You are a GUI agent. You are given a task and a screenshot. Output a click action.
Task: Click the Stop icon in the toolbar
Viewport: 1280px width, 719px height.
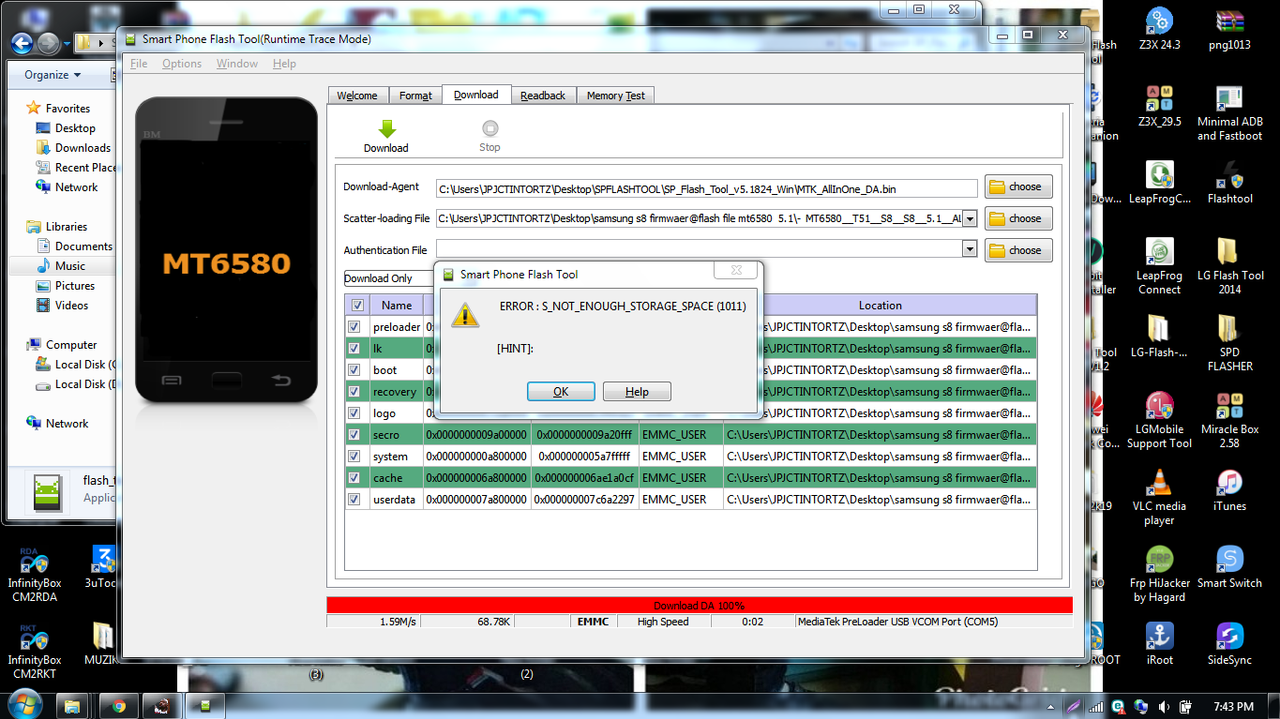490,128
